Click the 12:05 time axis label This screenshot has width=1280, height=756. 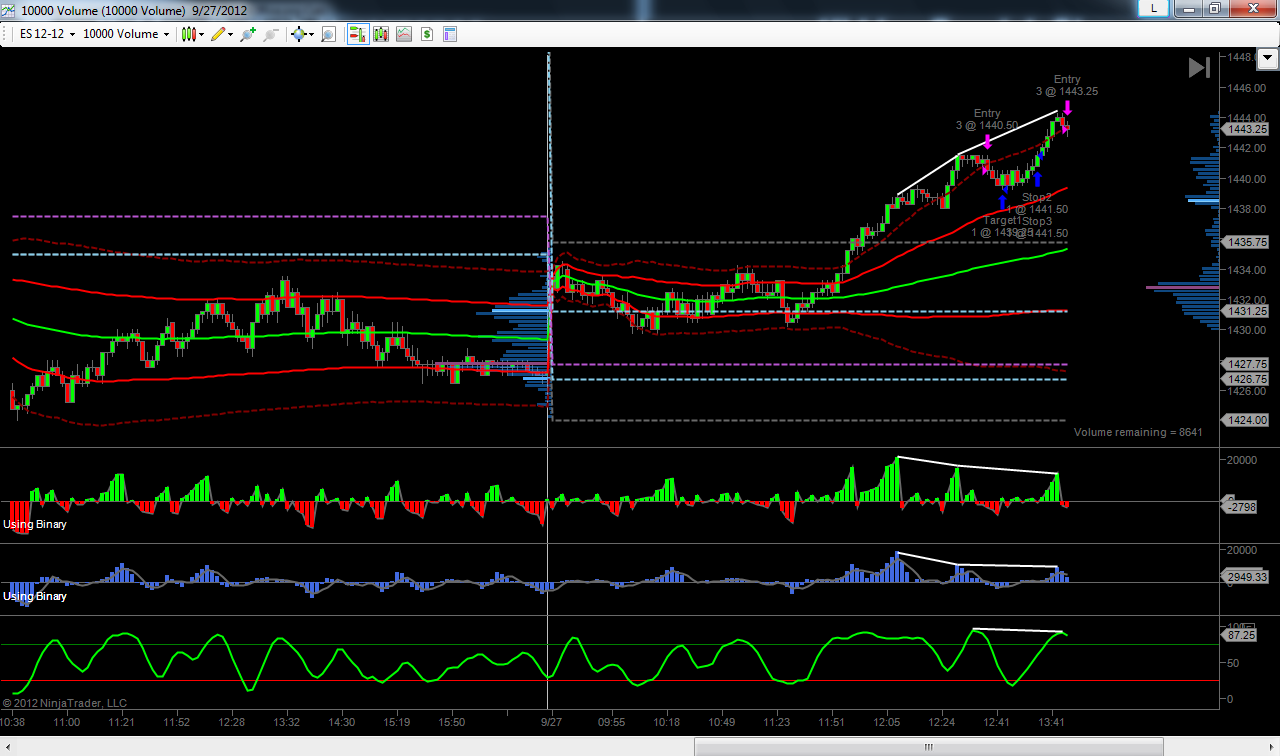pyautogui.click(x=886, y=721)
